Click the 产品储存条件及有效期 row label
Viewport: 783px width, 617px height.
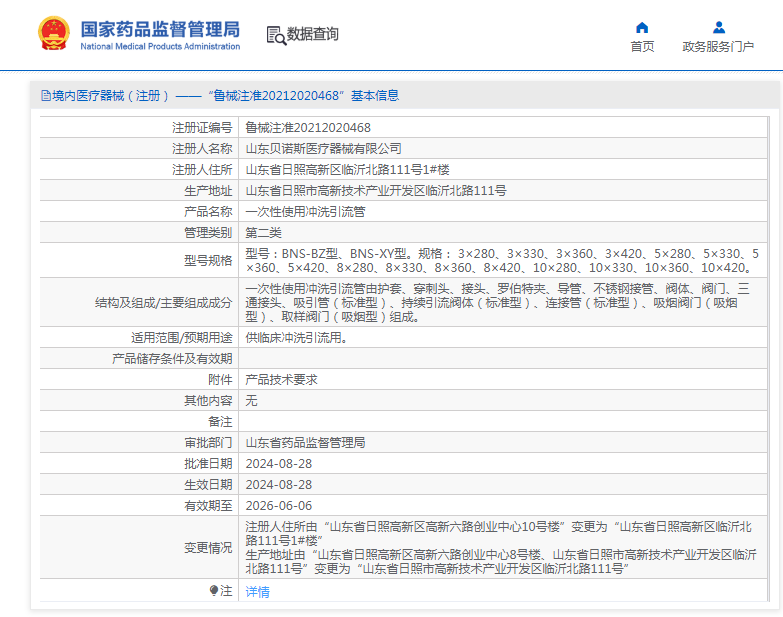172,358
